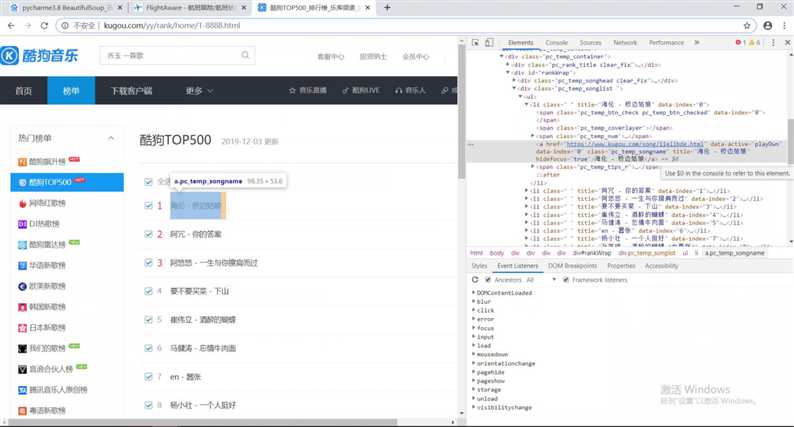Click the black V icon of 直通合伙人榜
Image resolution: width=794 pixels, height=427 pixels.
coord(22,369)
